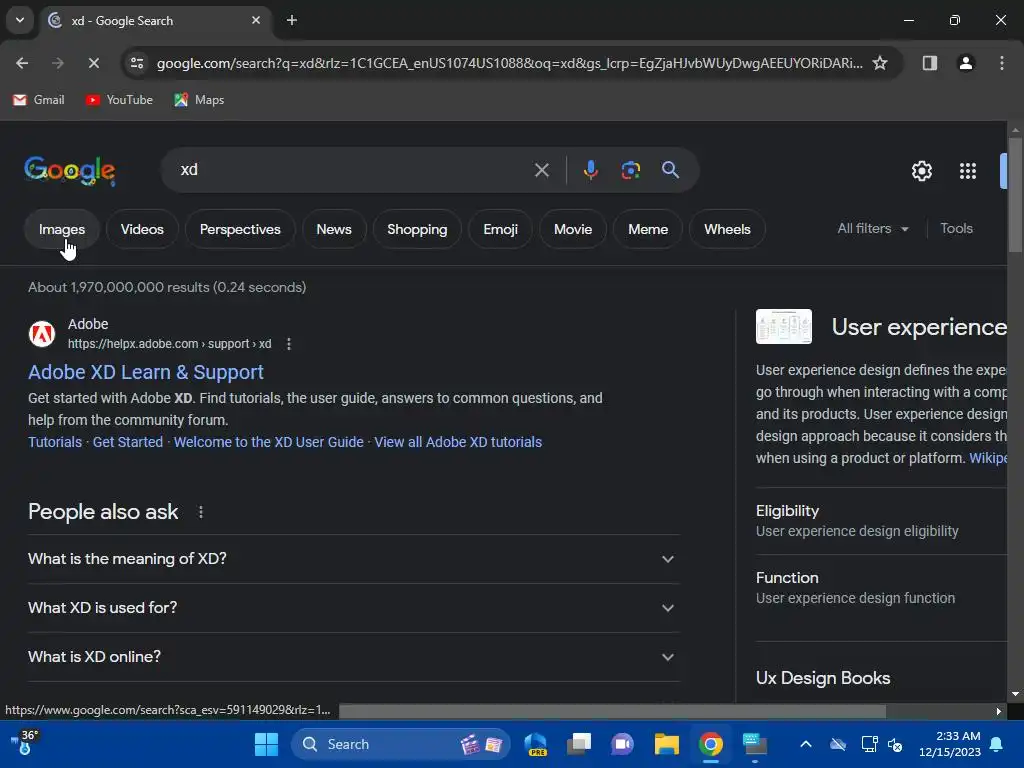Close the xd - Google Search tab
This screenshot has width=1024, height=768.
tap(256, 21)
